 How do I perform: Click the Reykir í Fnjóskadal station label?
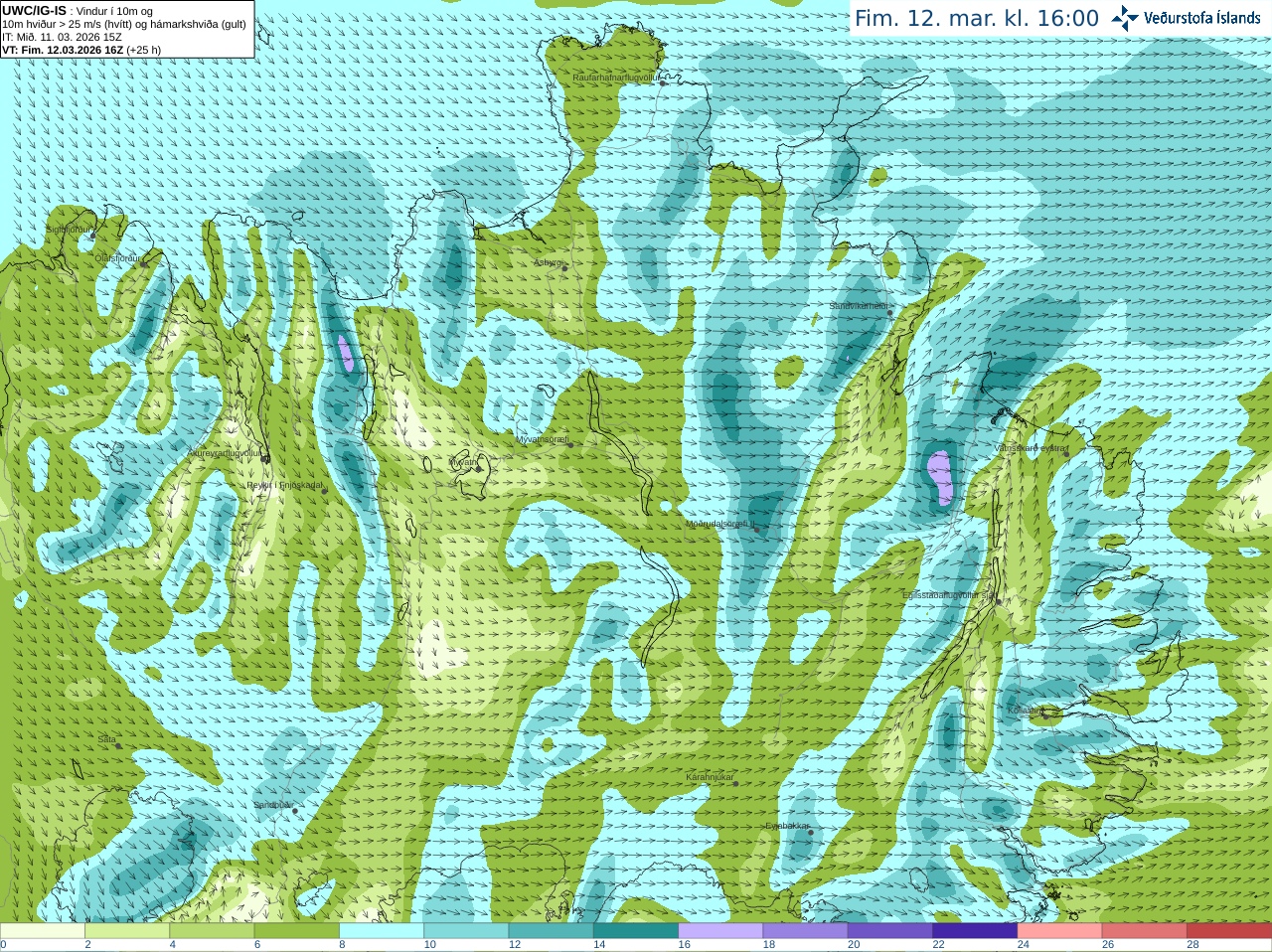point(284,486)
